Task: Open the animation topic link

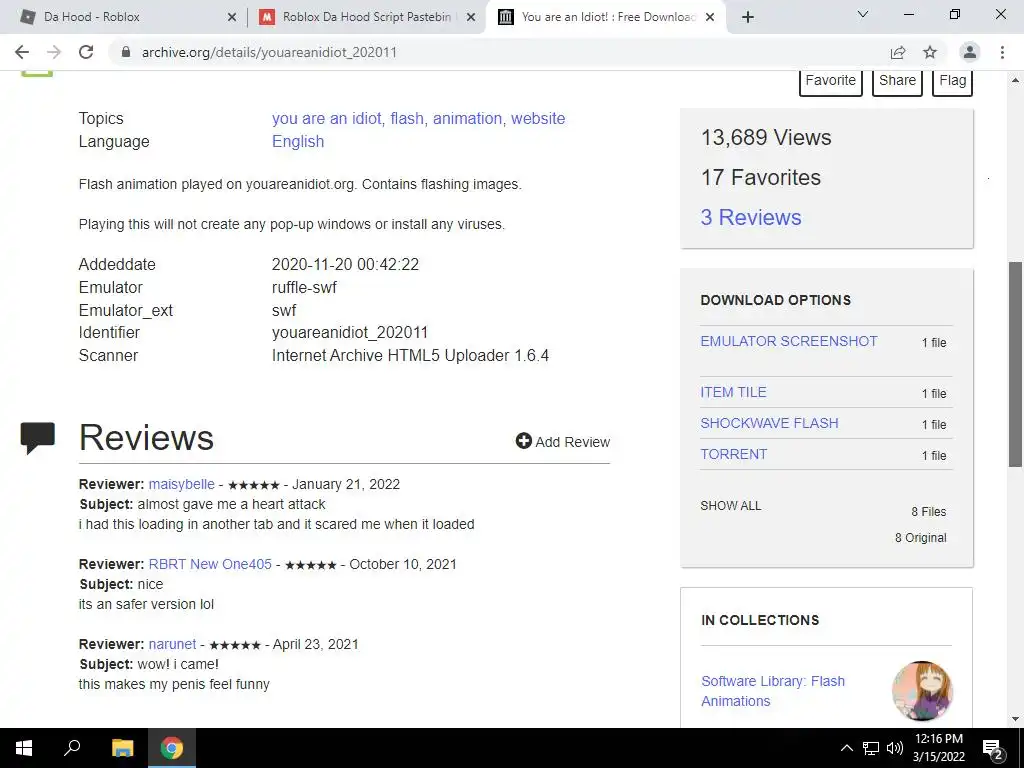Action: (x=468, y=118)
